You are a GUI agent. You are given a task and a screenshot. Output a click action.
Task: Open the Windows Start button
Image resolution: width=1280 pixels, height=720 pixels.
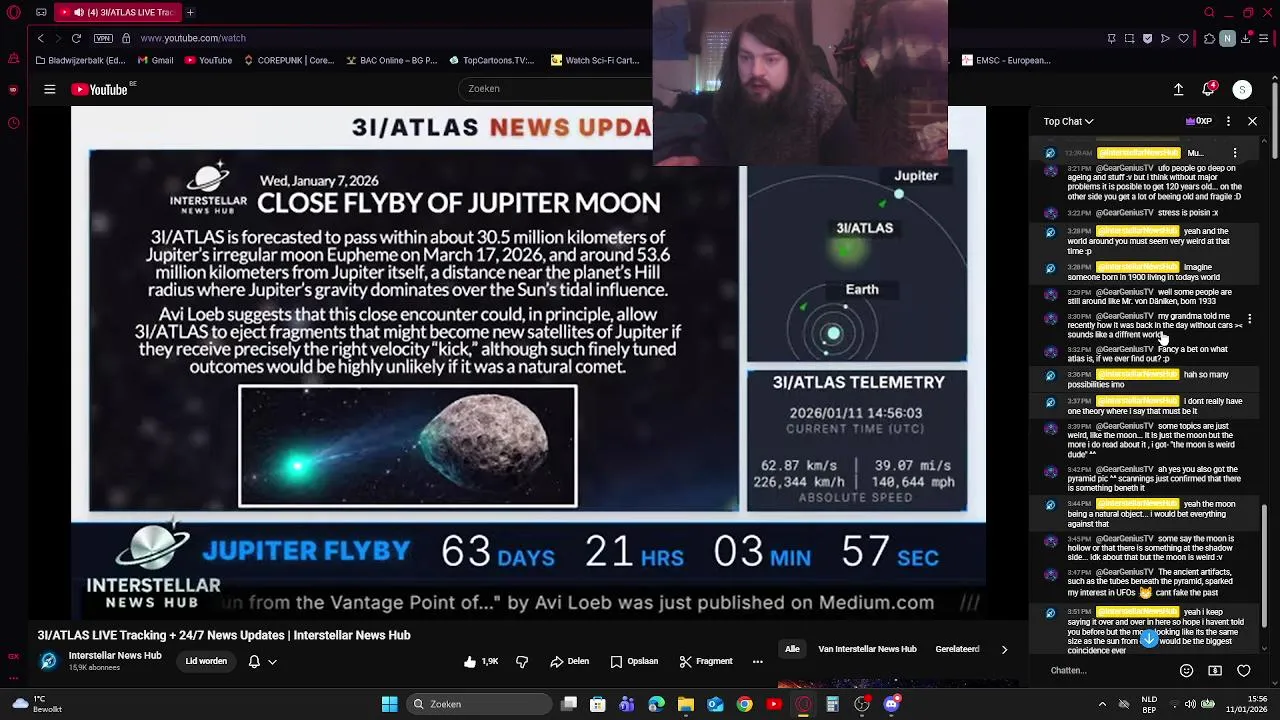point(389,704)
